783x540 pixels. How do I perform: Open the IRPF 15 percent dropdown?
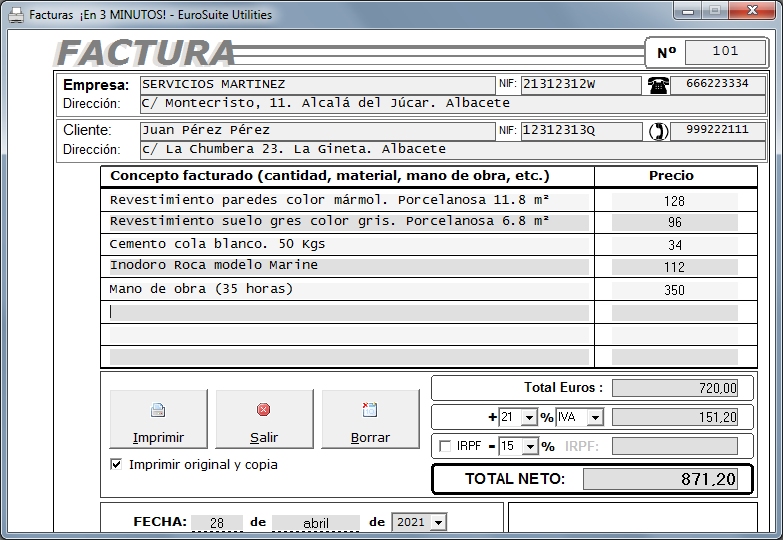[x=531, y=446]
